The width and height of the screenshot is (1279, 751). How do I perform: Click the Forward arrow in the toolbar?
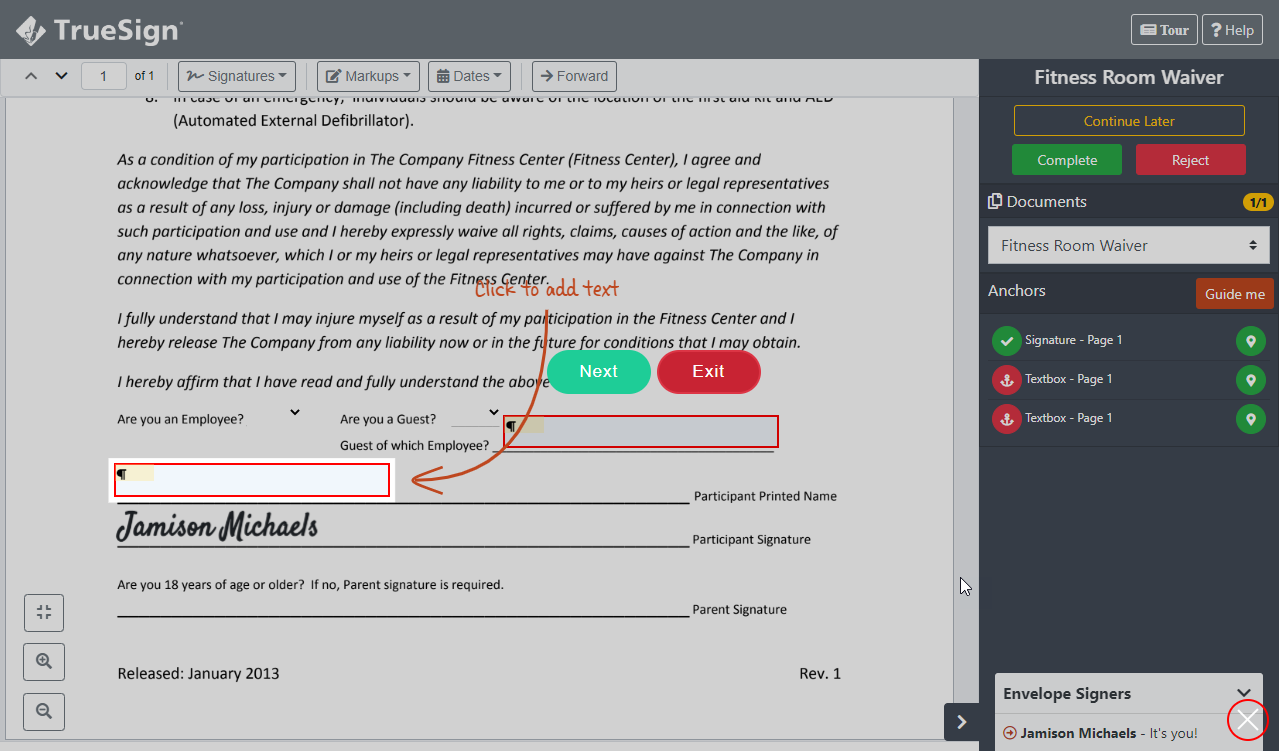point(574,75)
